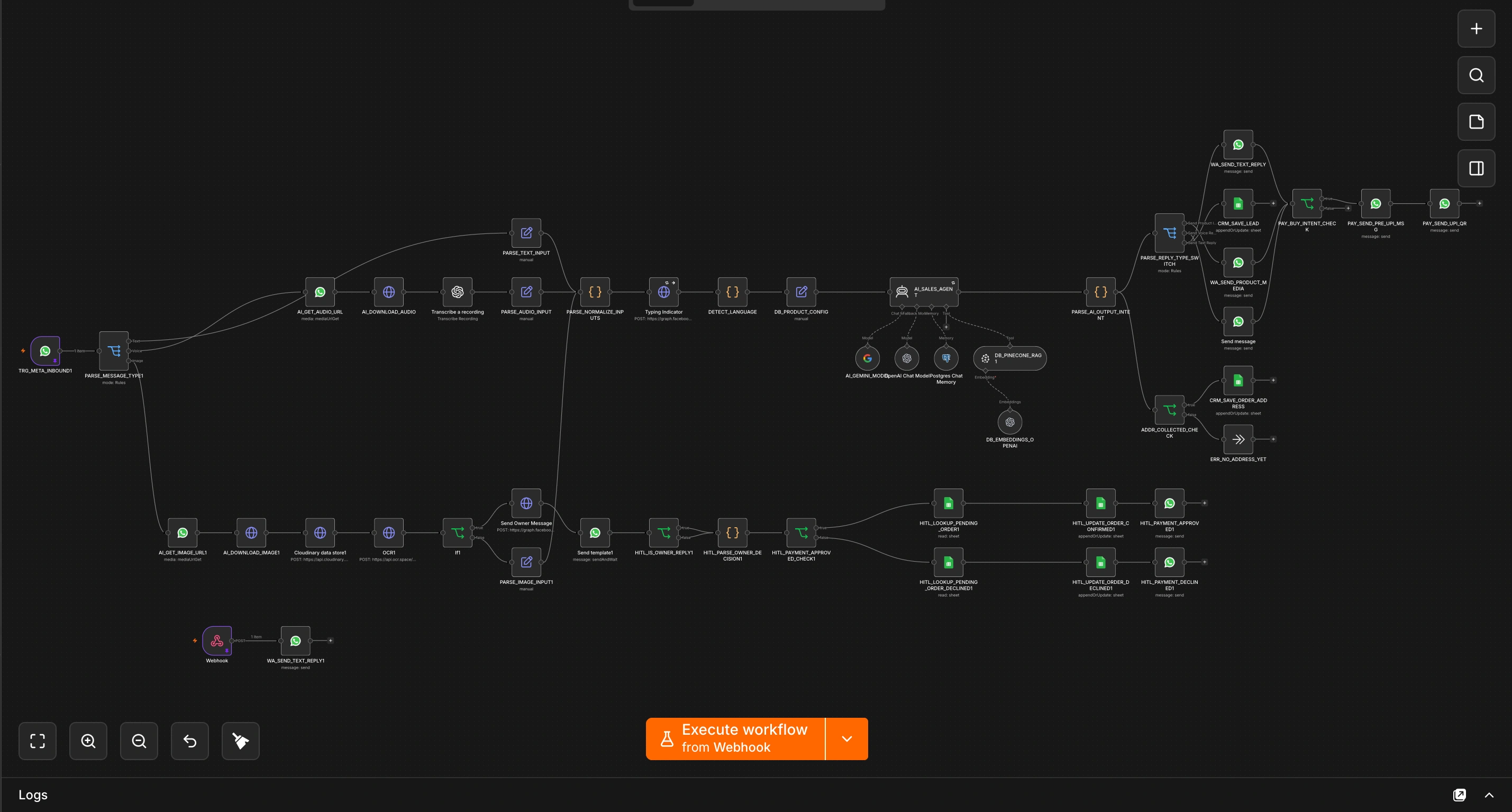
Task: Click the PAY_BUY_INTENT_CHECK if node
Action: (1307, 204)
